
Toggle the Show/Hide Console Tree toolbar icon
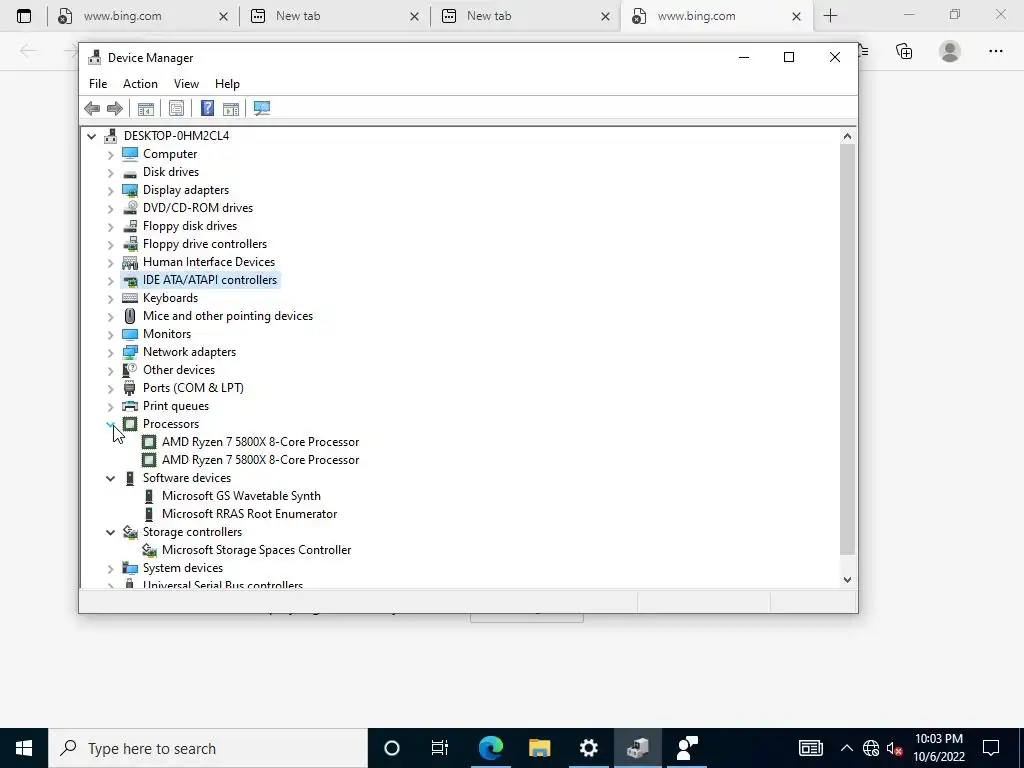point(146,108)
